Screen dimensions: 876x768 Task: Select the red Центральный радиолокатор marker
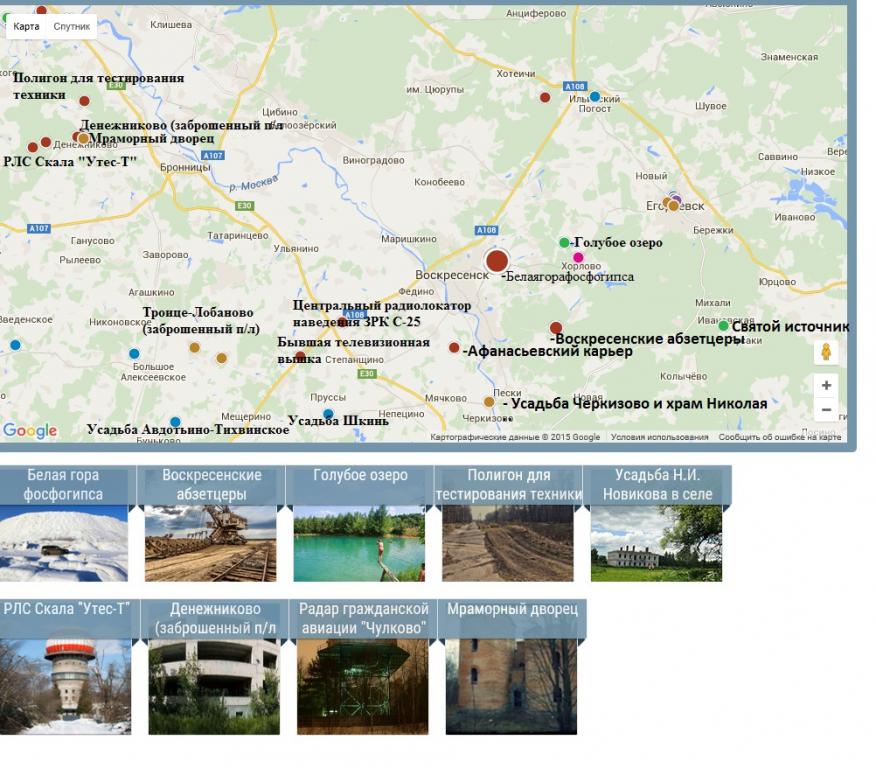[342, 321]
